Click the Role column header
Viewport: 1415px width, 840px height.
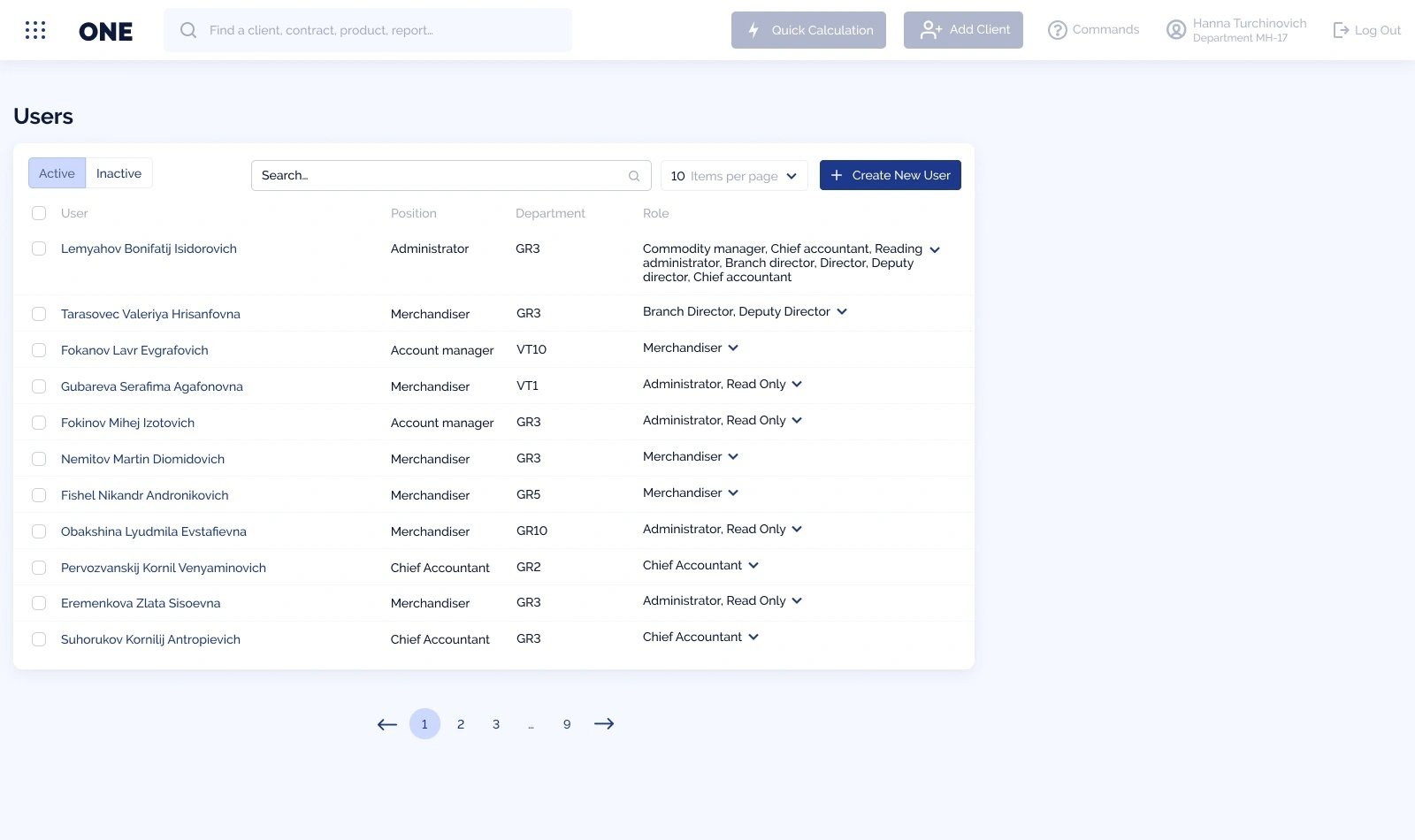point(655,213)
